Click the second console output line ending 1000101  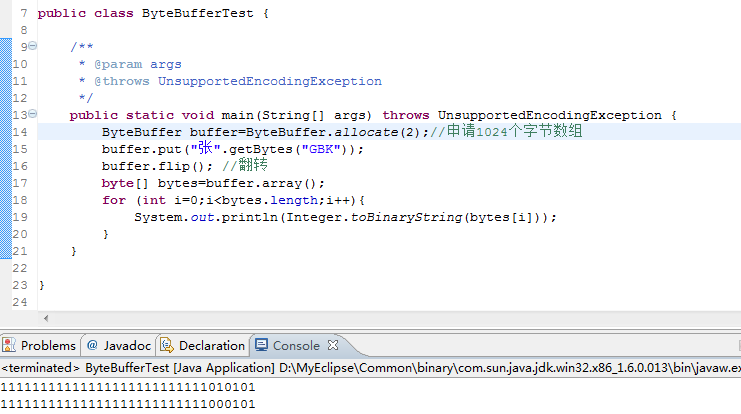pos(128,404)
